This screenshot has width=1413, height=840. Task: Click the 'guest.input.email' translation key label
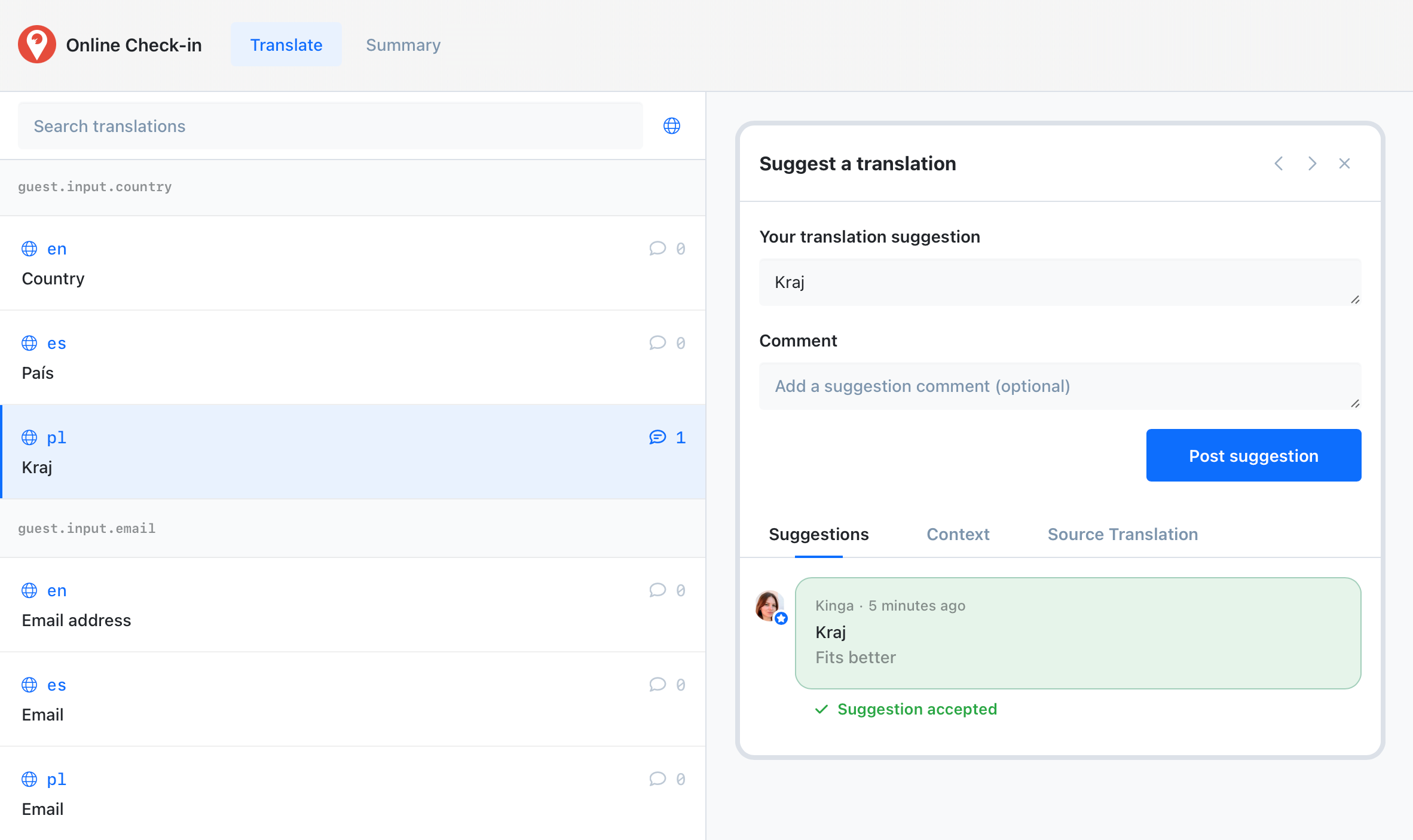[x=86, y=528]
